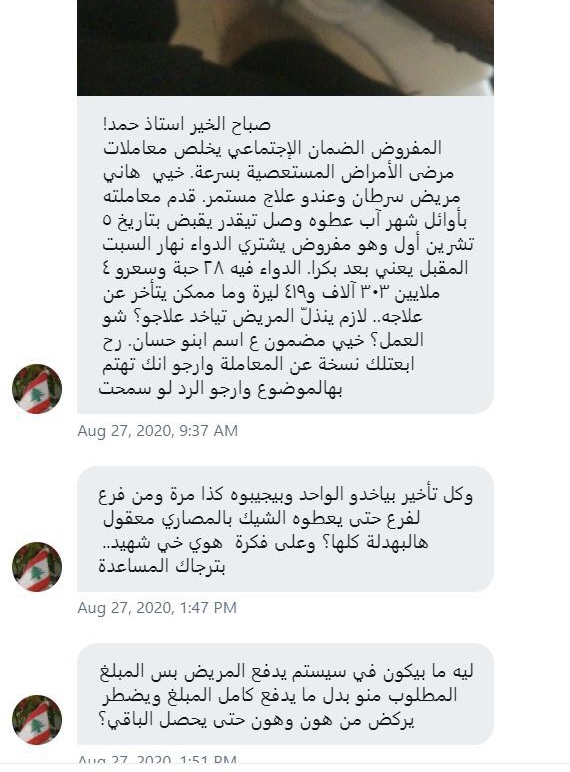Click the Lebanese flag avatar beside the 9:37 AM message

[x=37, y=389]
